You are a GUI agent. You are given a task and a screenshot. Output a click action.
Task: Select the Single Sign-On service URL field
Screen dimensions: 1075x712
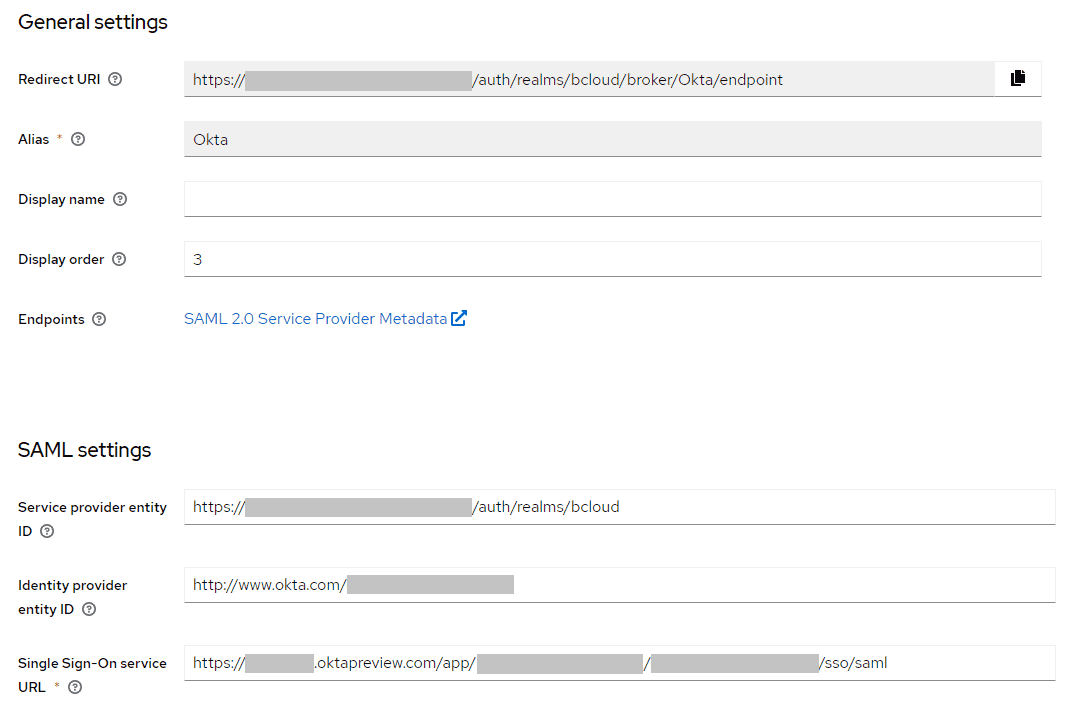click(x=960, y=663)
